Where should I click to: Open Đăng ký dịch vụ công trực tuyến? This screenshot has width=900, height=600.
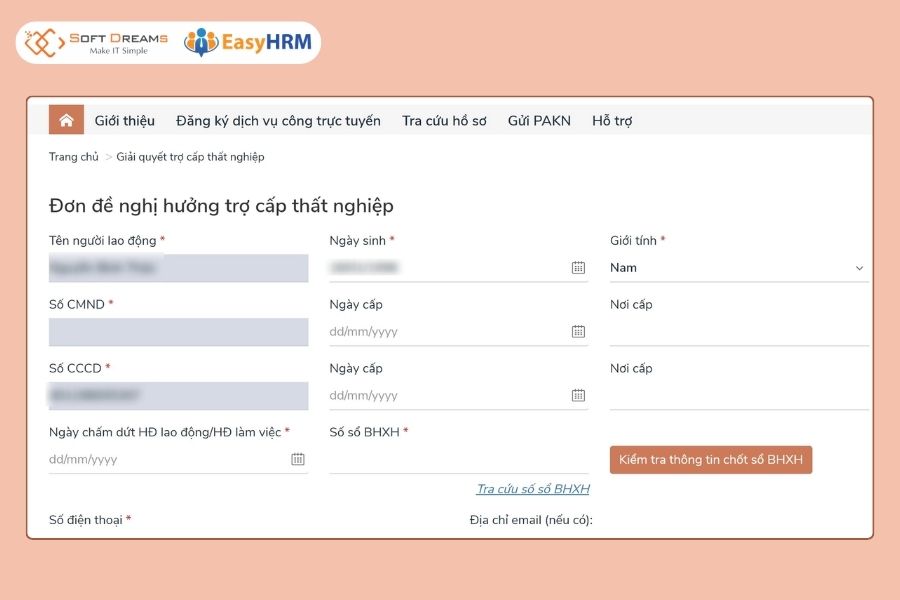[x=278, y=121]
